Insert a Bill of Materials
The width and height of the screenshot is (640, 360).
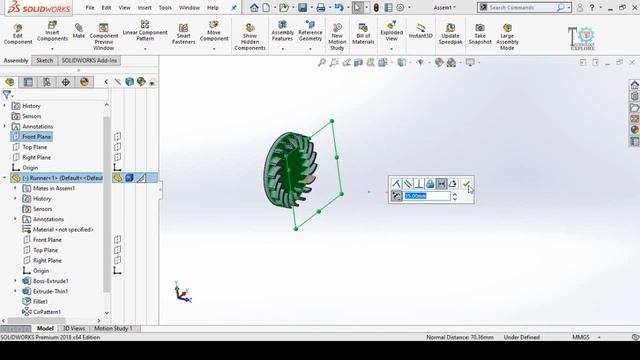pos(363,33)
